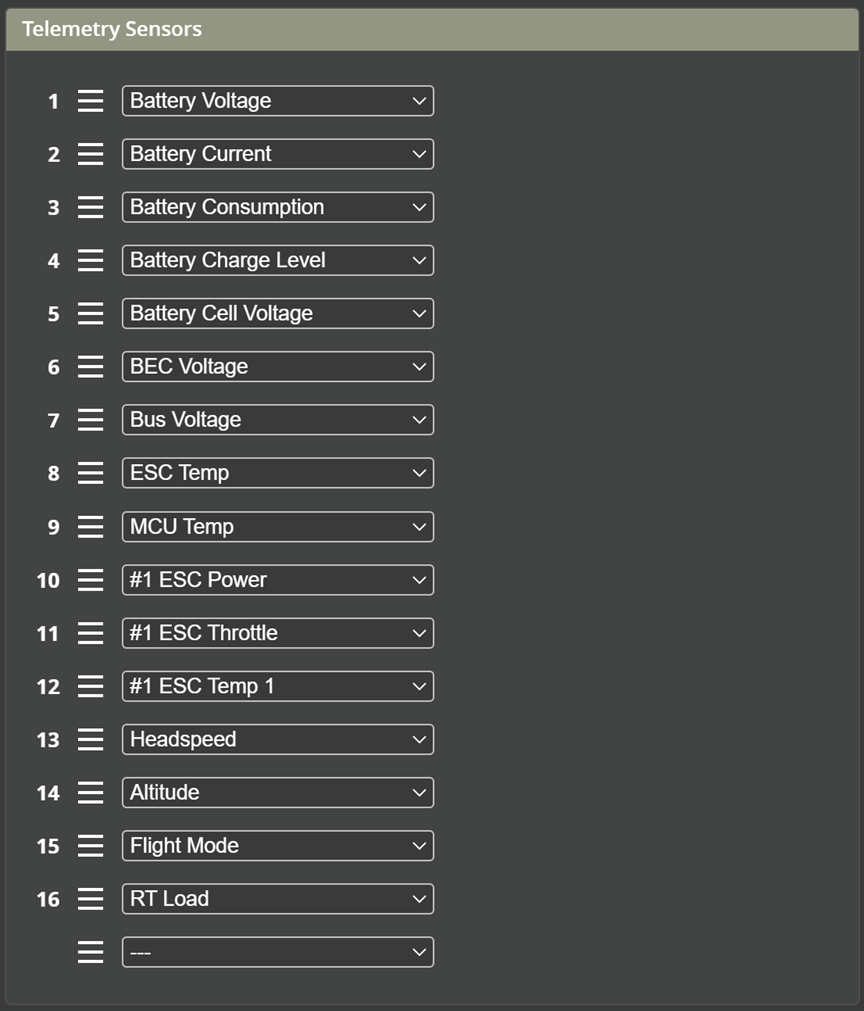Viewport: 864px width, 1011px height.
Task: Click the drag handle for Battery Current
Action: (90, 154)
